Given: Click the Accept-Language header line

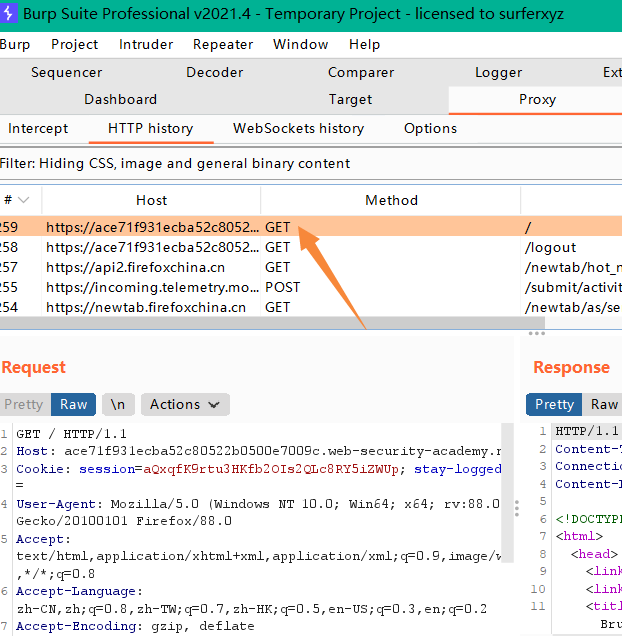Looking at the screenshot, I should tap(252, 600).
